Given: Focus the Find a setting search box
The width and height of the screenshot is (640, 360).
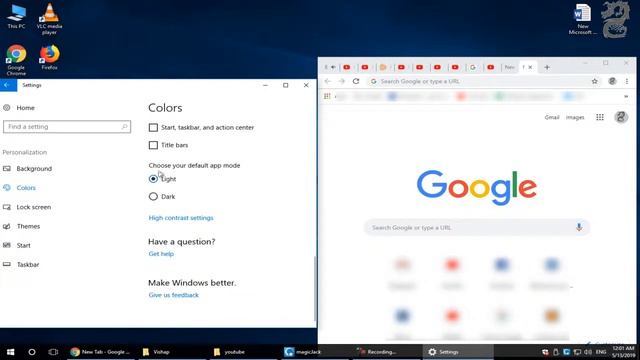Looking at the screenshot, I should pos(67,127).
